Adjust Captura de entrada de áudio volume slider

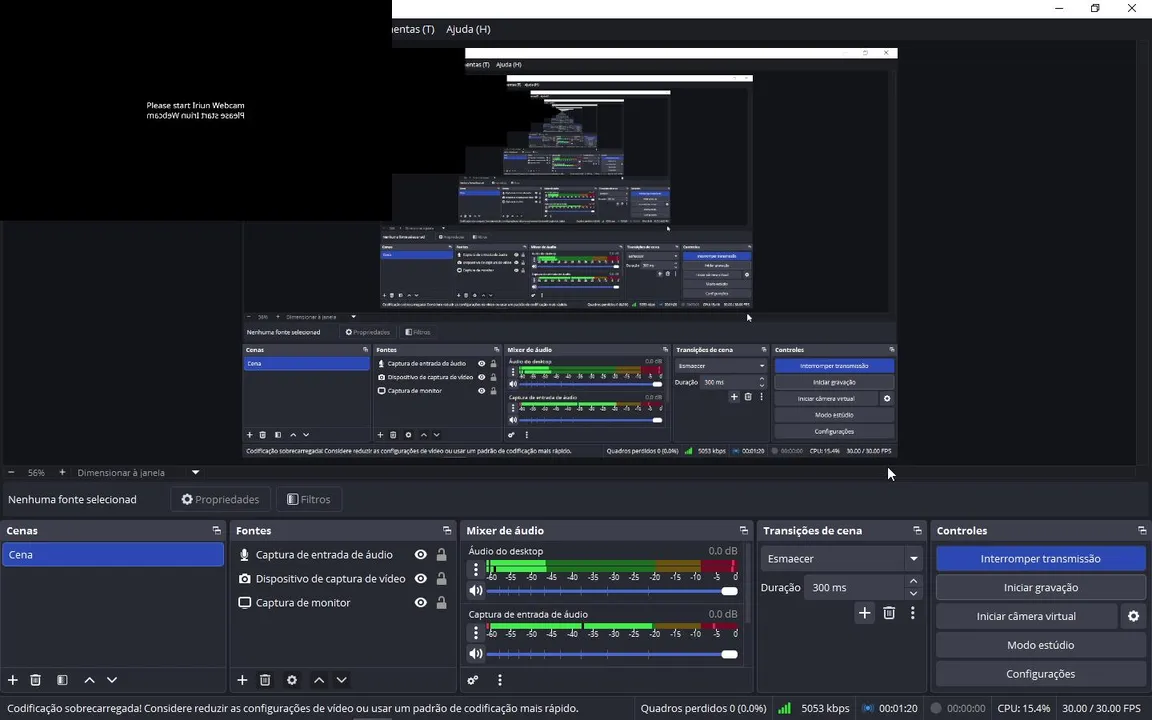[x=612, y=654]
